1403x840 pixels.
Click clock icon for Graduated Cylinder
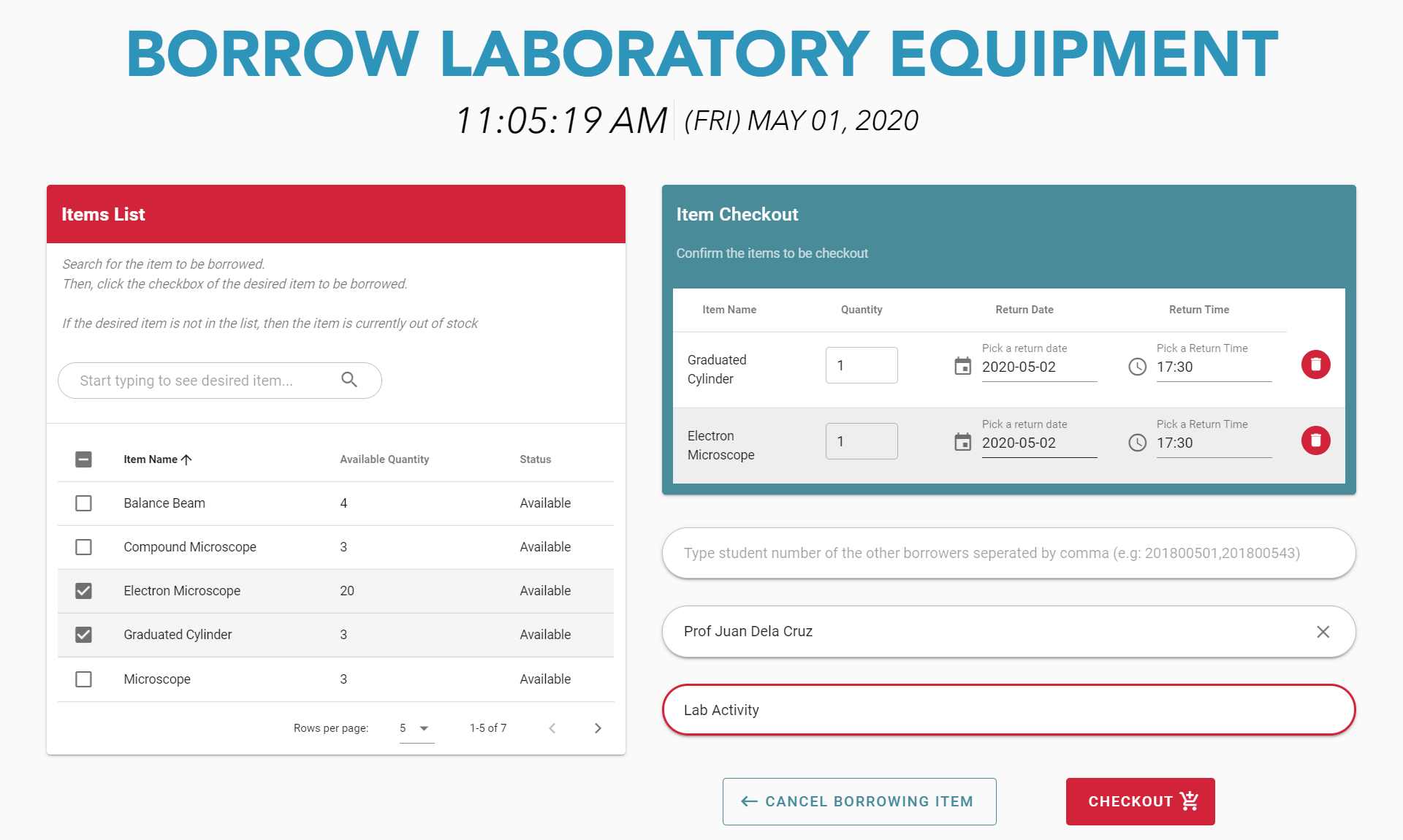coord(1137,367)
